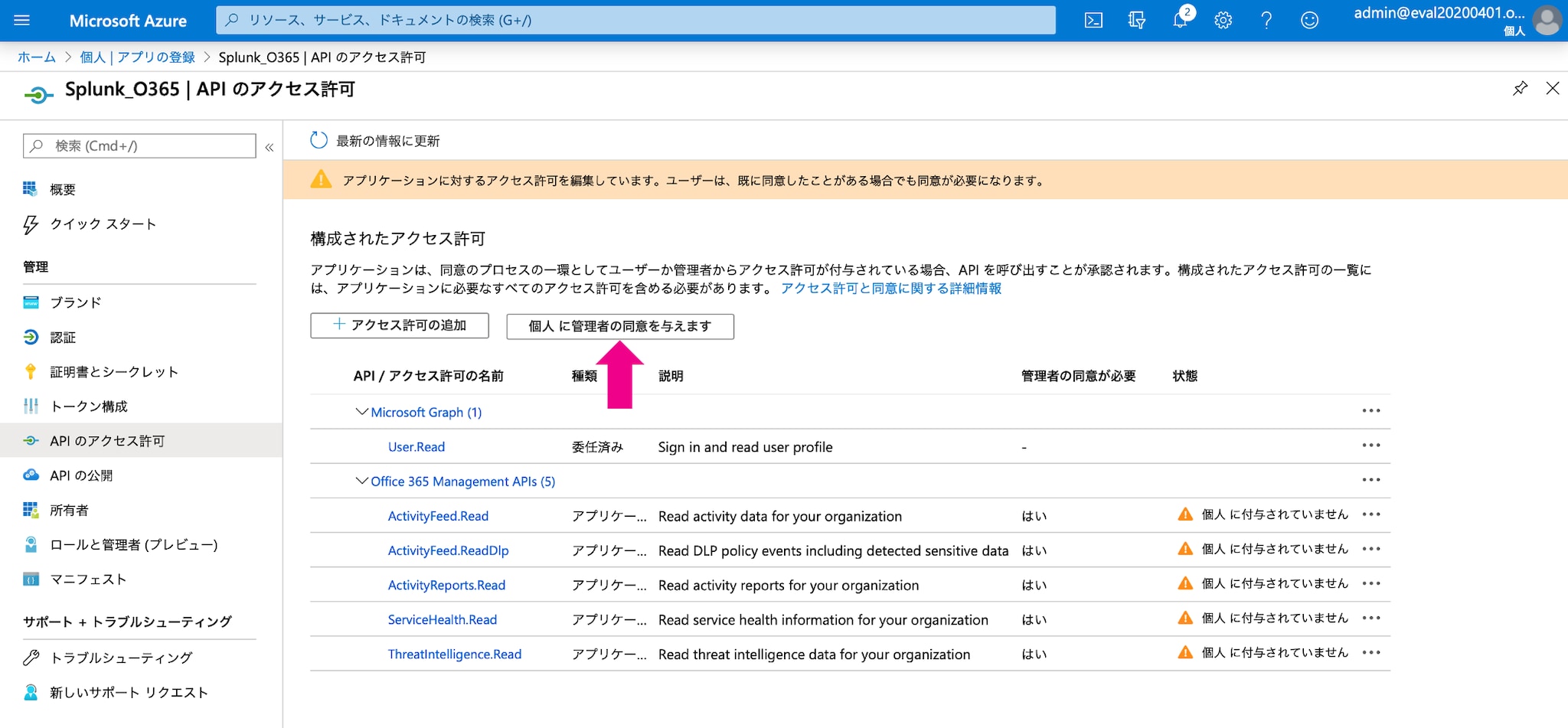Open ブランド in the sidebar

click(76, 302)
